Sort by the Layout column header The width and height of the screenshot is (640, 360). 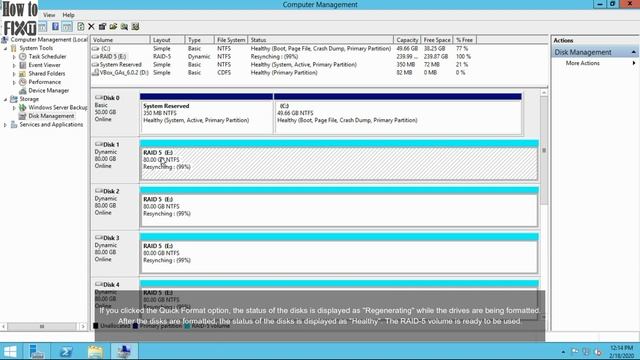pyautogui.click(x=167, y=40)
